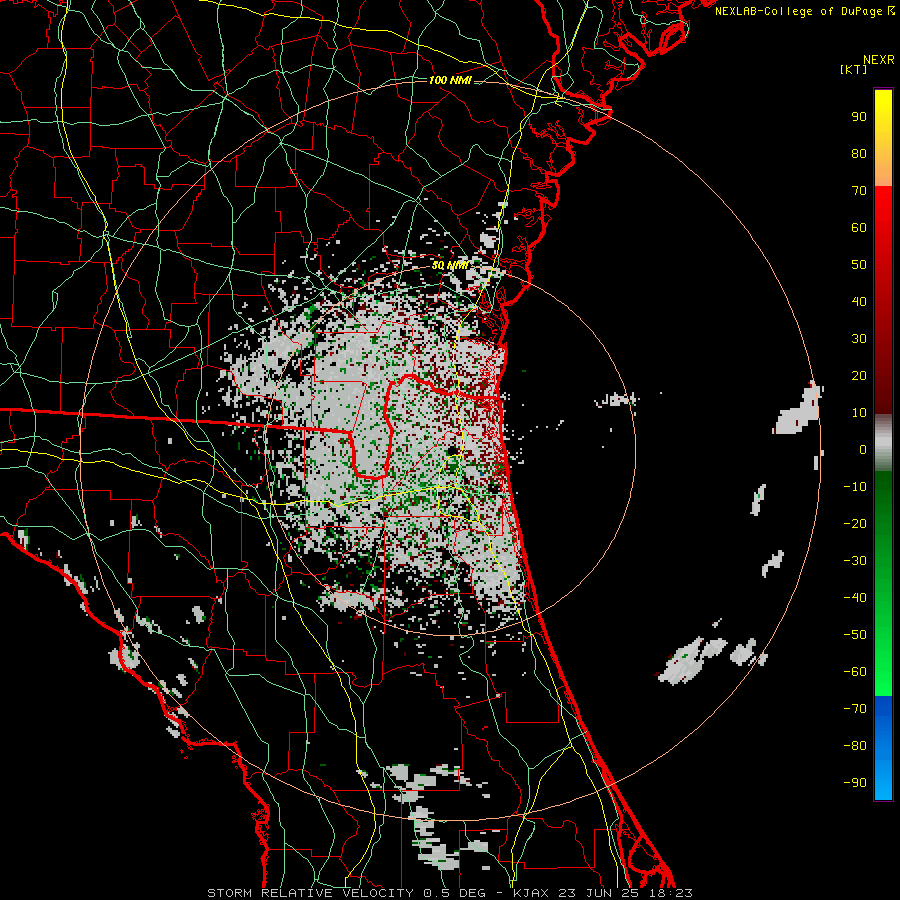Click the -70 value on velocity scale
Screen dimensions: 900x900
855,709
